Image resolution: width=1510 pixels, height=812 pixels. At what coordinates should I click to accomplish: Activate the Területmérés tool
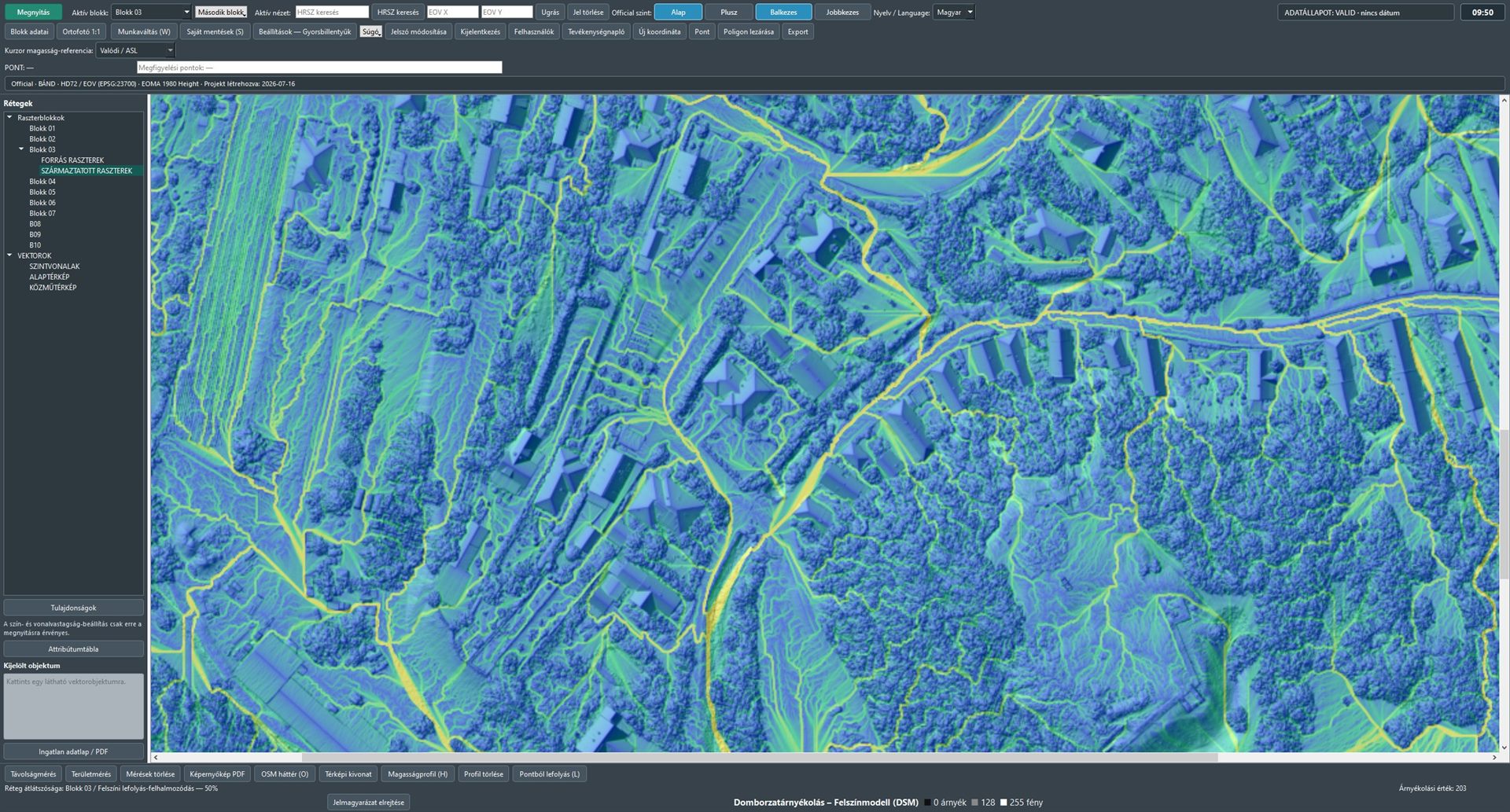[91, 774]
